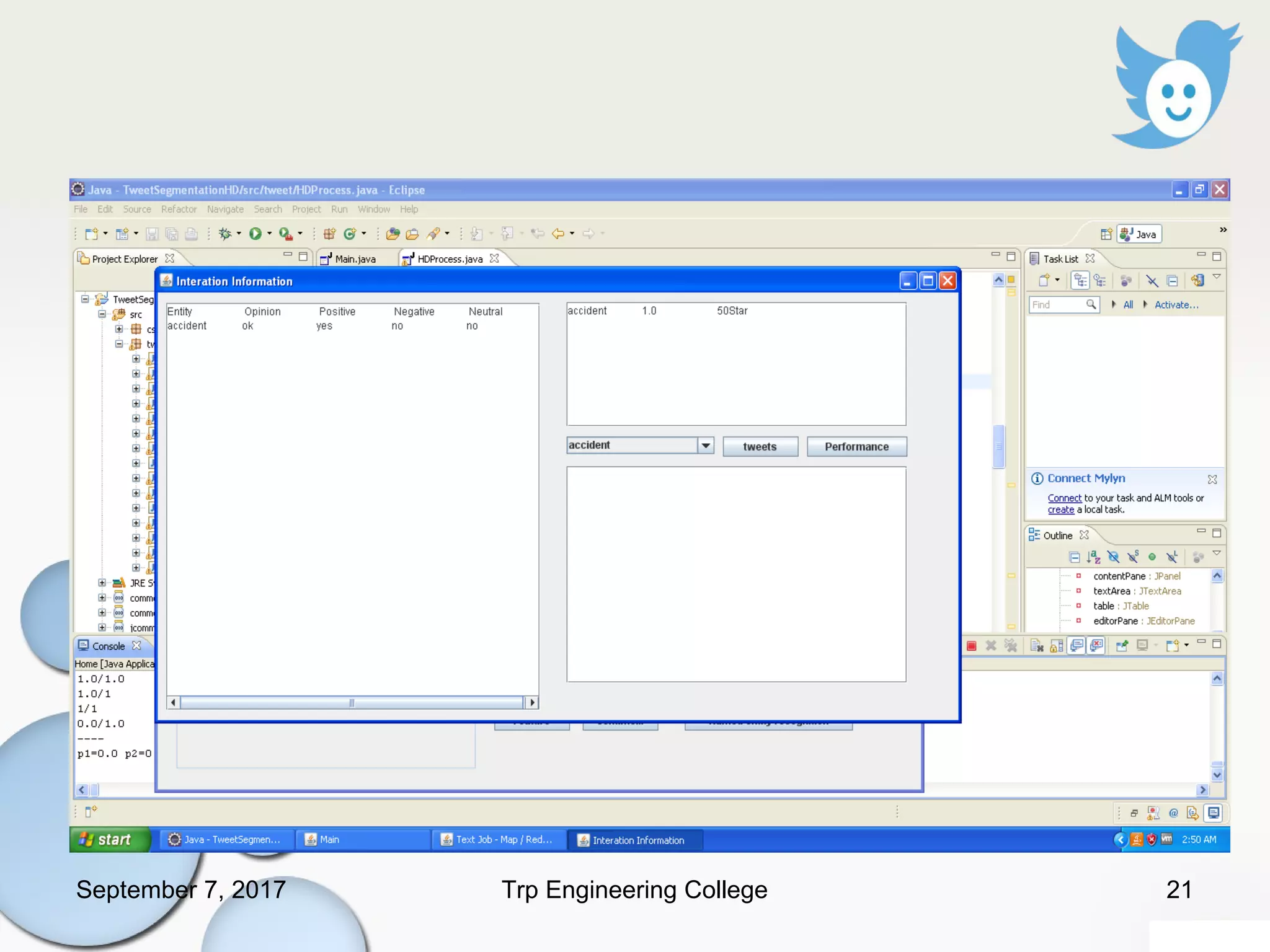Screen dimensions: 1270x952
Task: Open the Refactor menu
Action: (x=179, y=209)
